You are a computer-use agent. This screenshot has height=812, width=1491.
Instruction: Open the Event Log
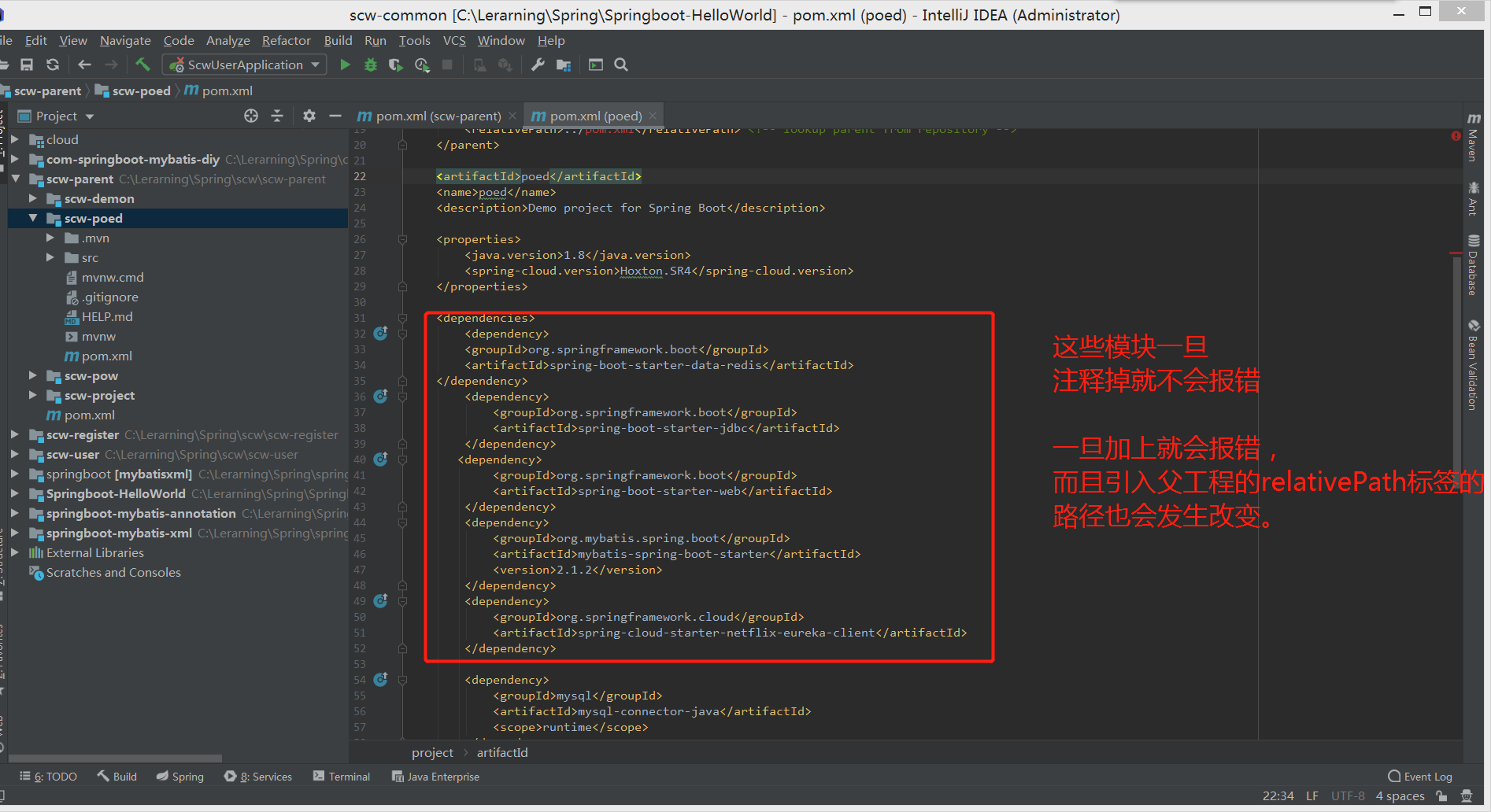(x=1420, y=777)
